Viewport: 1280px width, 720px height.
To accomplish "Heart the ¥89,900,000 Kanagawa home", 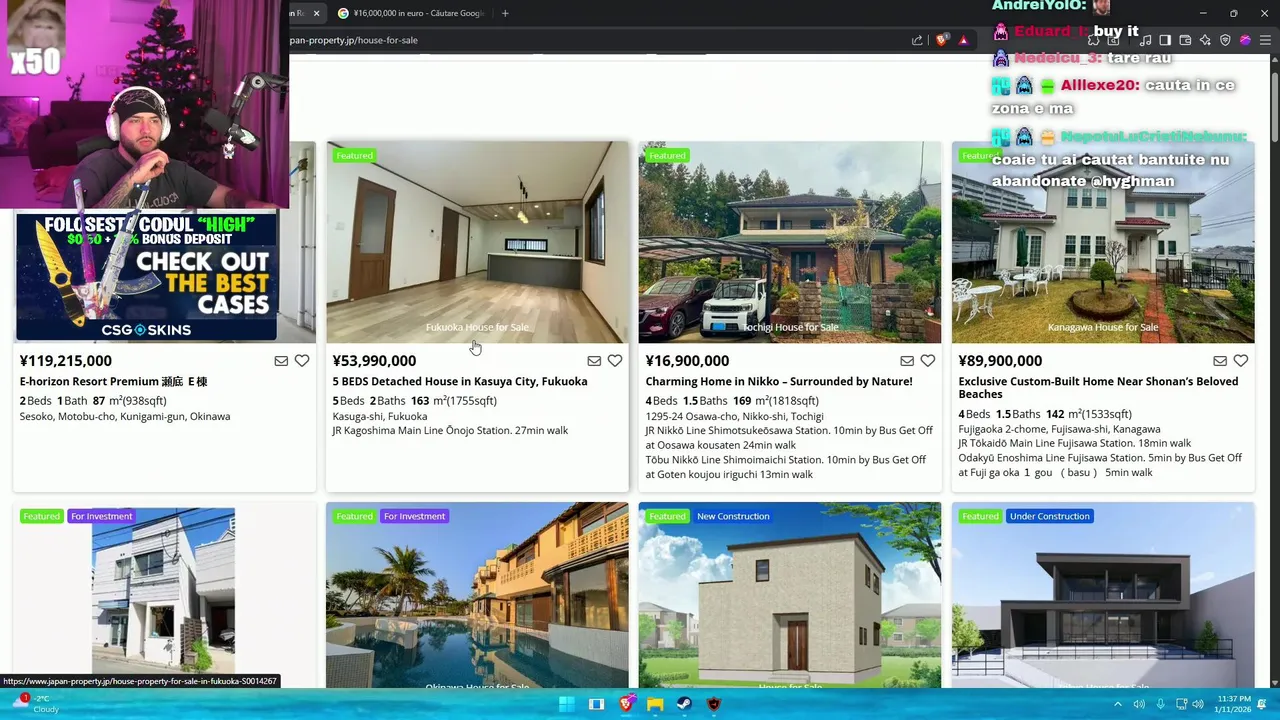I will tap(1241, 361).
